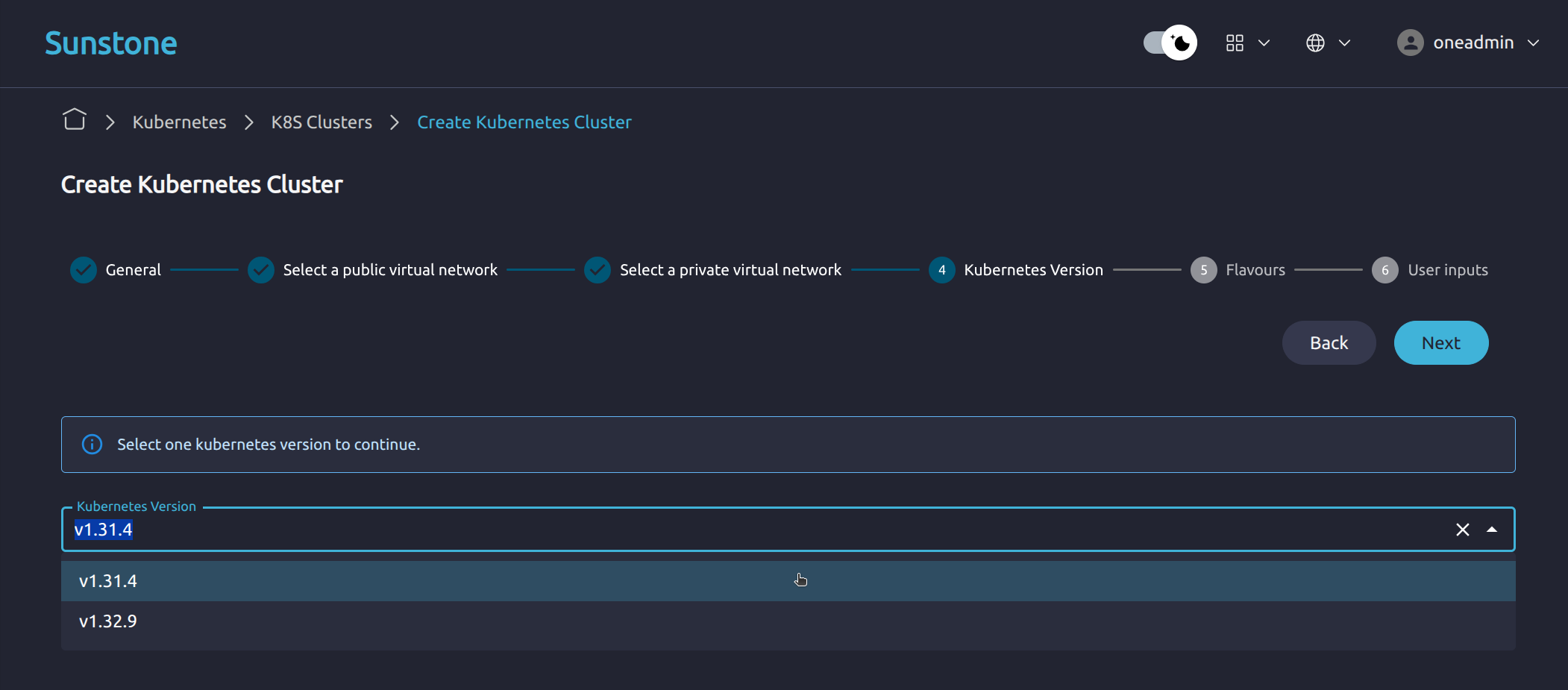
Task: Open the K8S Clusters breadcrumb link
Action: (322, 122)
